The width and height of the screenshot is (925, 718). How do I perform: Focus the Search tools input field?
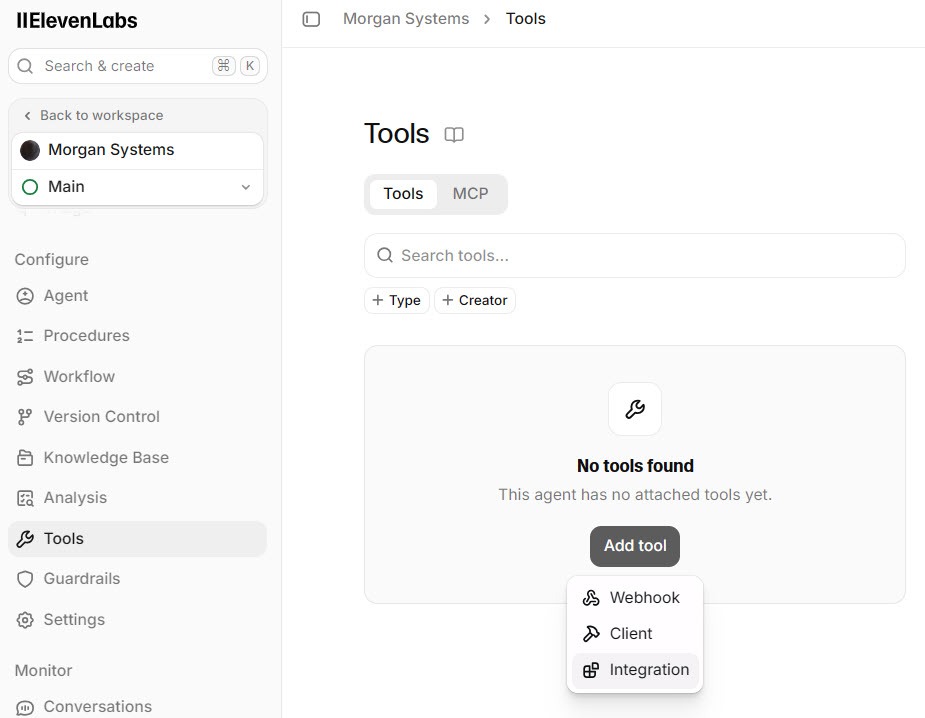coord(635,255)
